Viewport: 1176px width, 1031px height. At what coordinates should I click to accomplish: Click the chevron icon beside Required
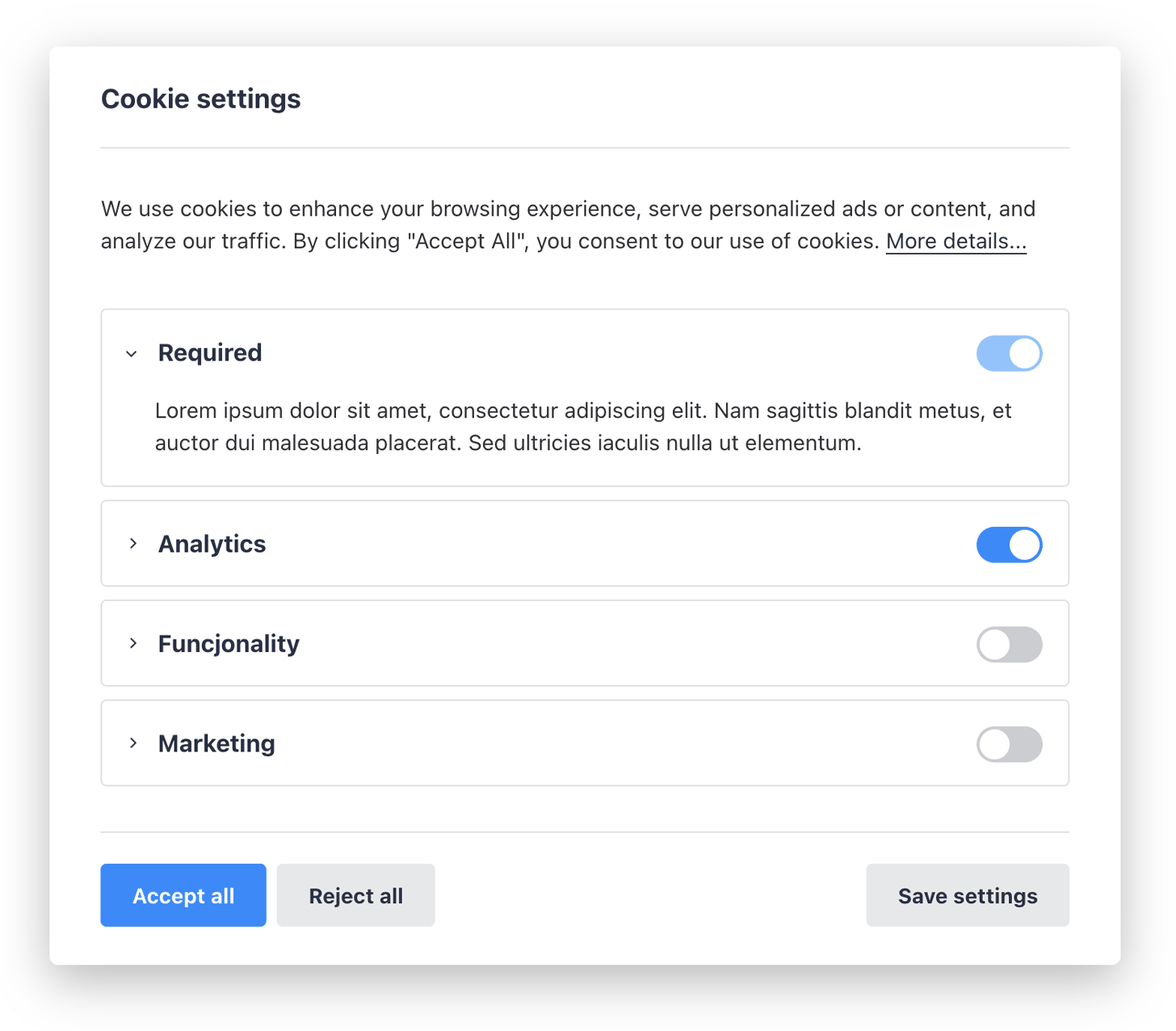coord(131,353)
